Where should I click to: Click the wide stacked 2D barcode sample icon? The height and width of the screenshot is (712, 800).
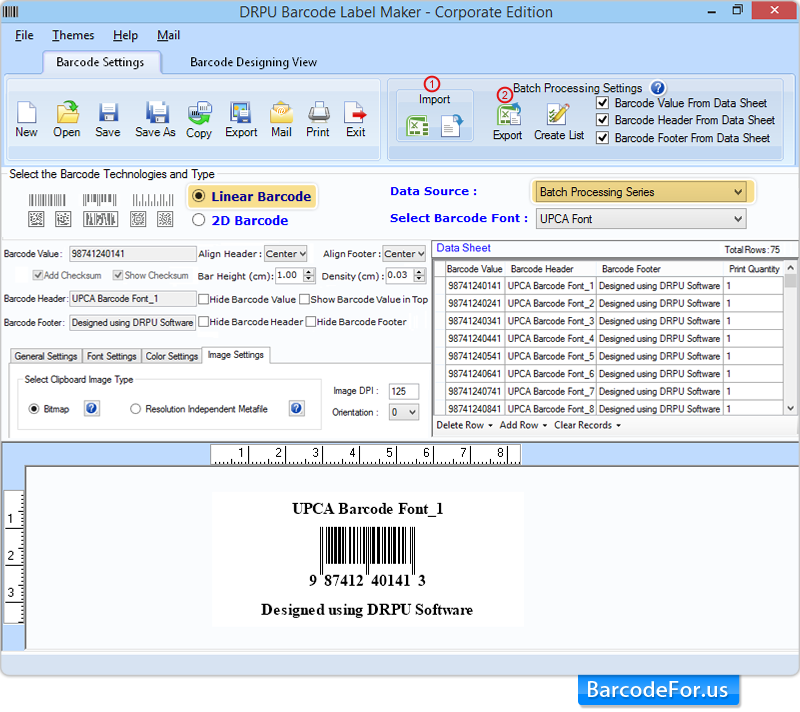[101, 219]
